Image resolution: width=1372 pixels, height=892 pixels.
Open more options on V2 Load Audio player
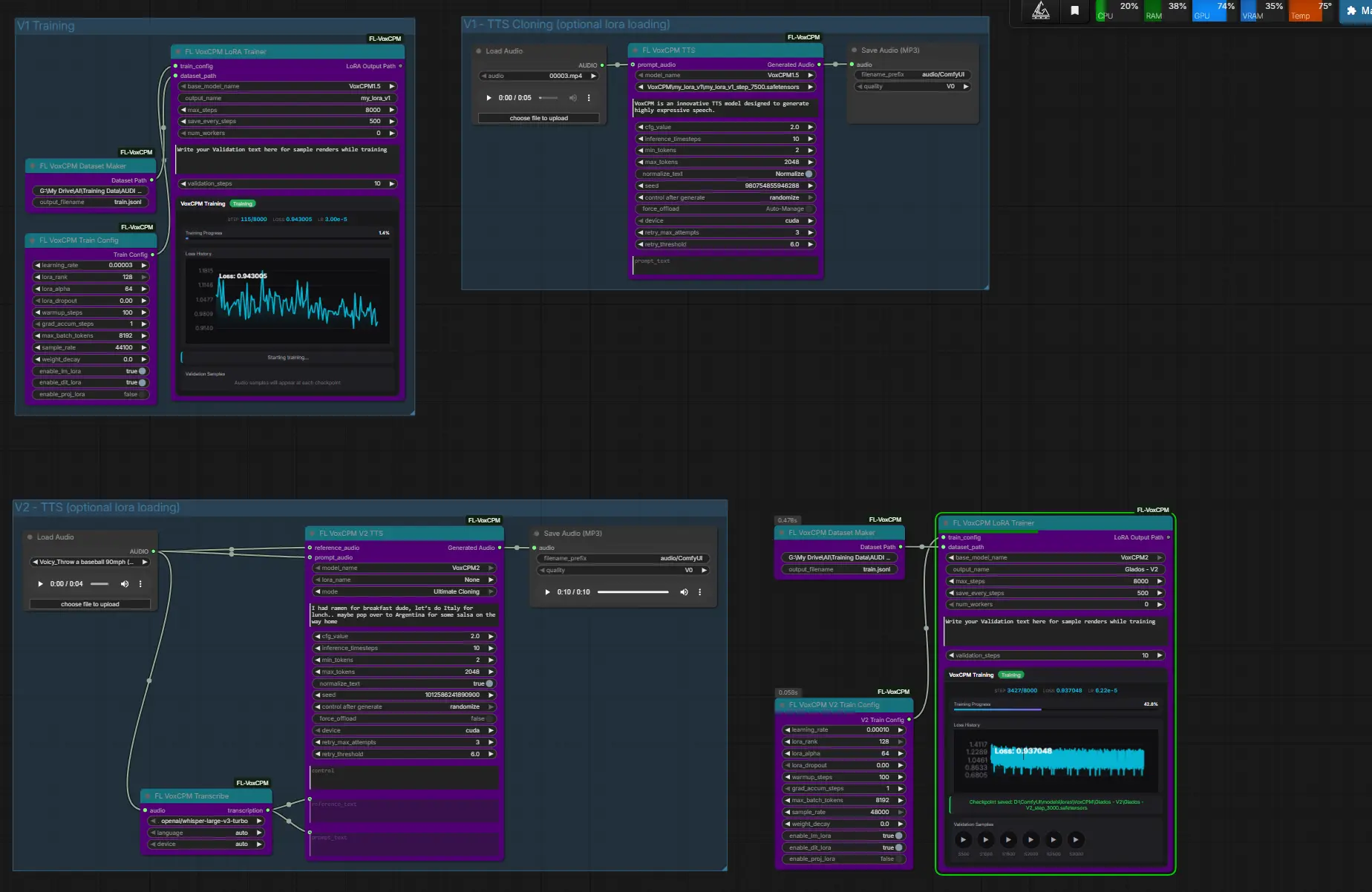click(140, 584)
